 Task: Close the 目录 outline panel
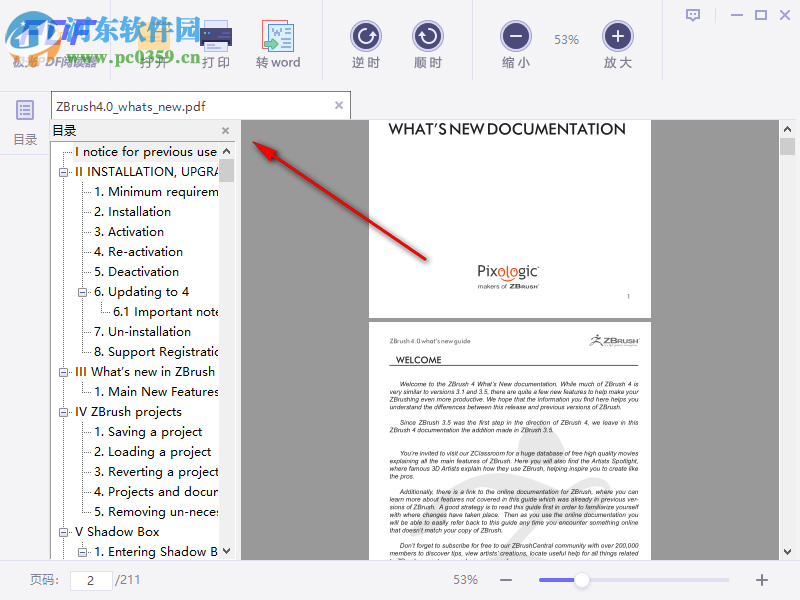click(226, 131)
